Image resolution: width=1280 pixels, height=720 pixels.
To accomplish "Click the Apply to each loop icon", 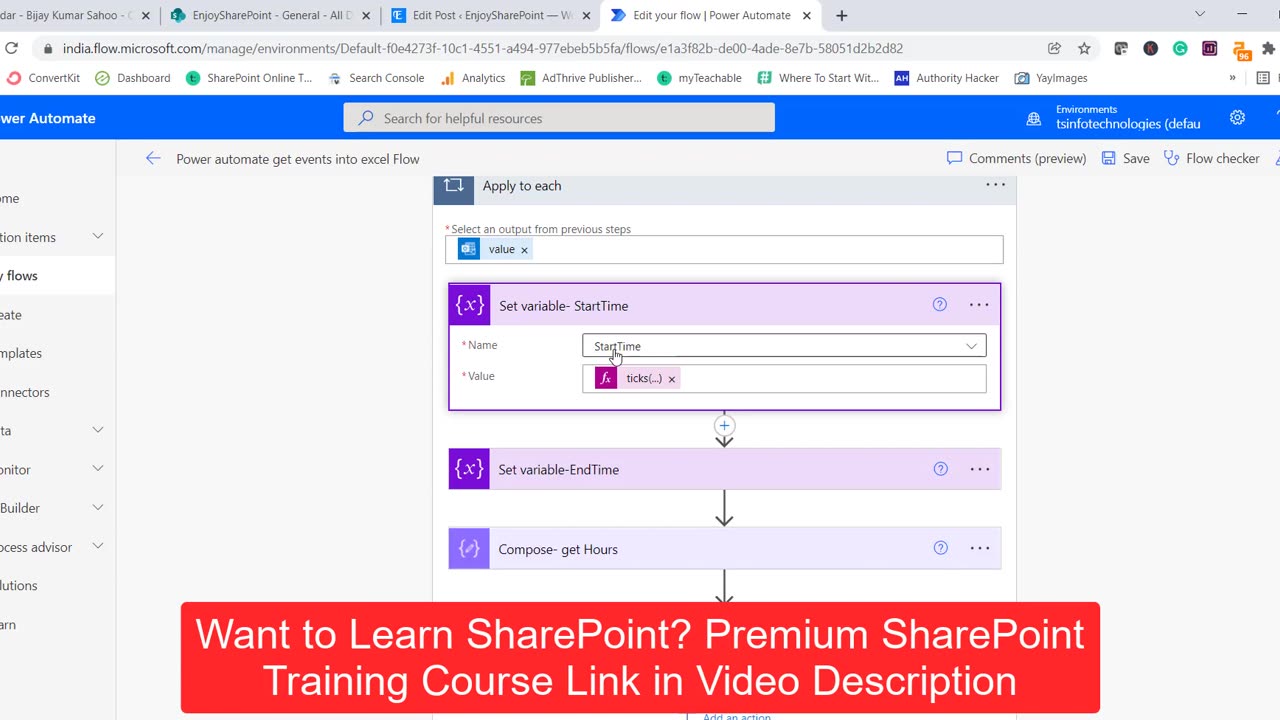I will click(x=454, y=186).
